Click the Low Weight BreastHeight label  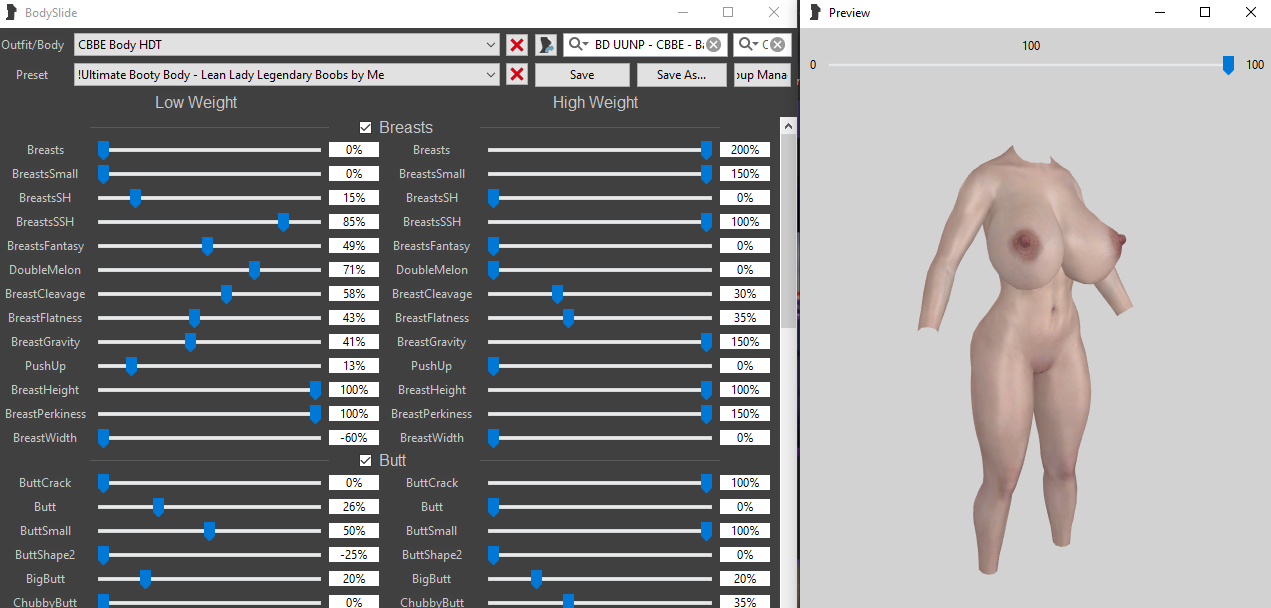pos(45,390)
